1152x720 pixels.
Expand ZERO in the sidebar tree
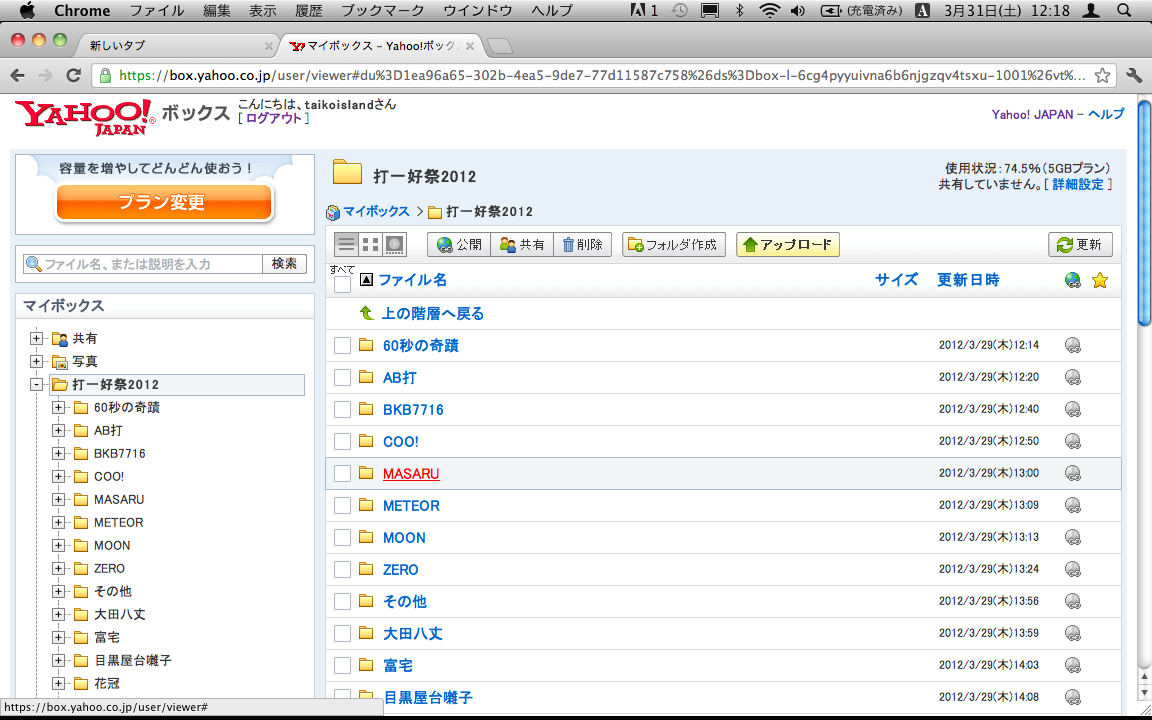pyautogui.click(x=58, y=569)
